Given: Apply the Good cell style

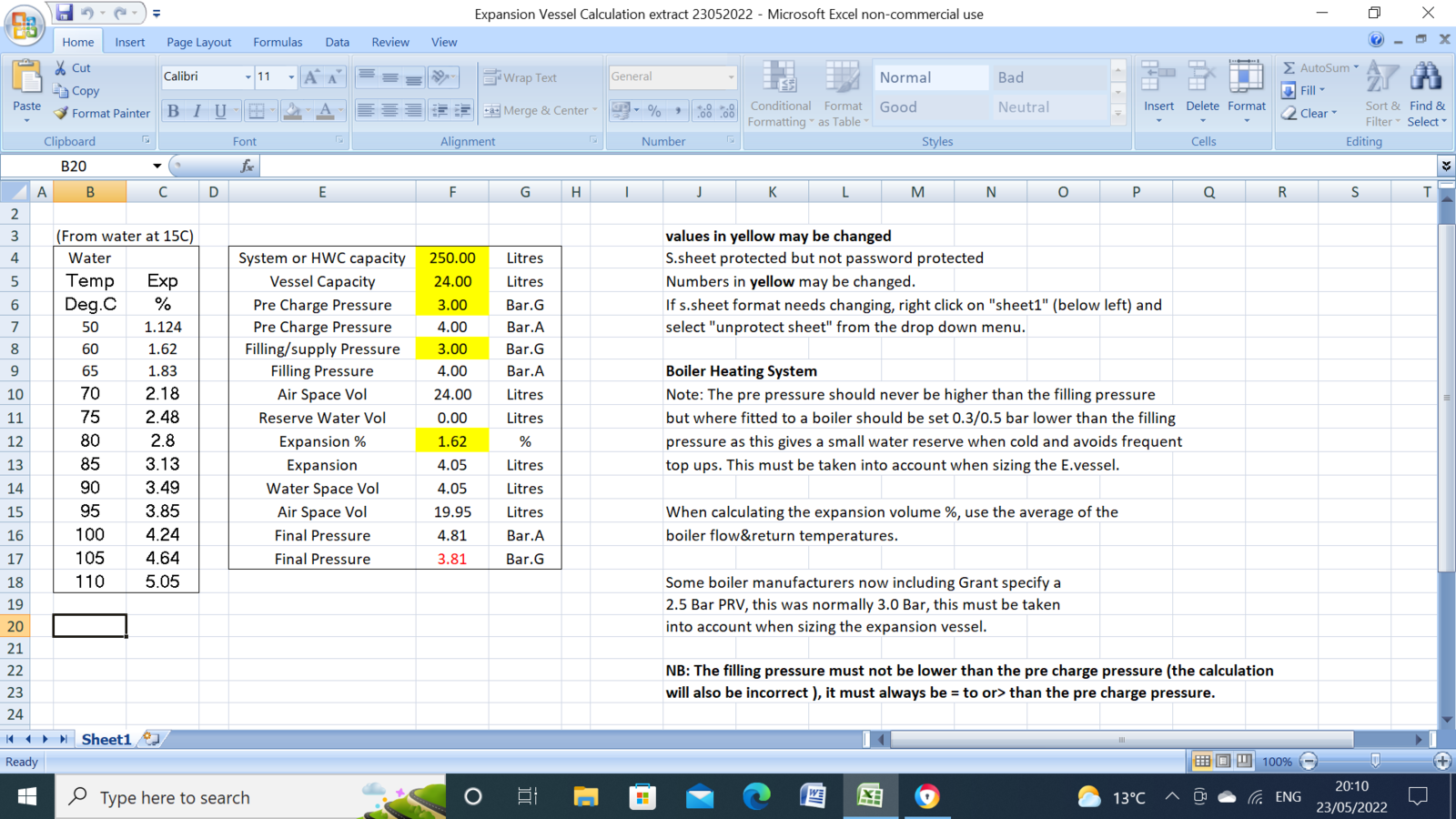Looking at the screenshot, I should coord(930,106).
